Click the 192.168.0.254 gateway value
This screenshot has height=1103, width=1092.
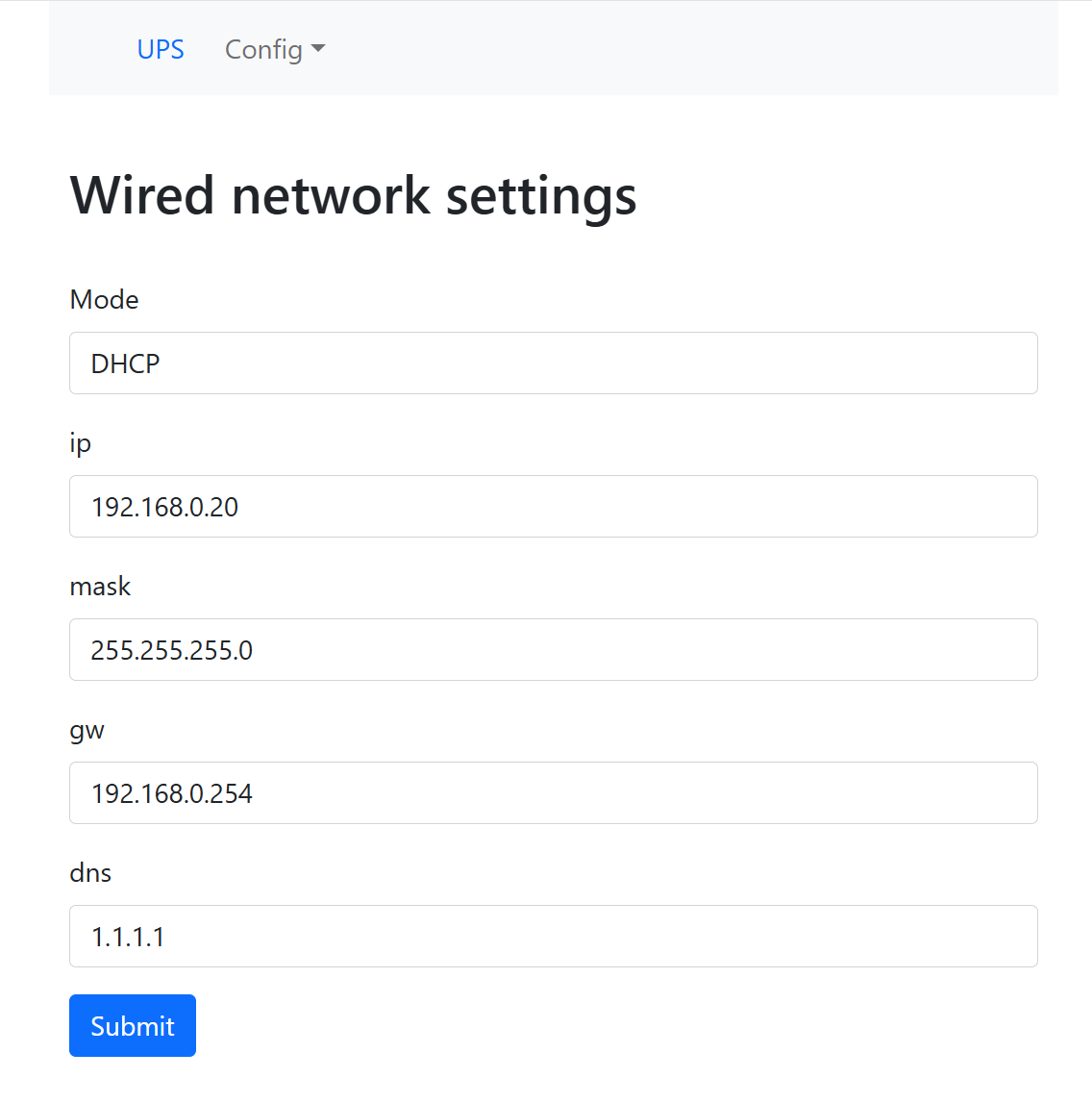[171, 793]
